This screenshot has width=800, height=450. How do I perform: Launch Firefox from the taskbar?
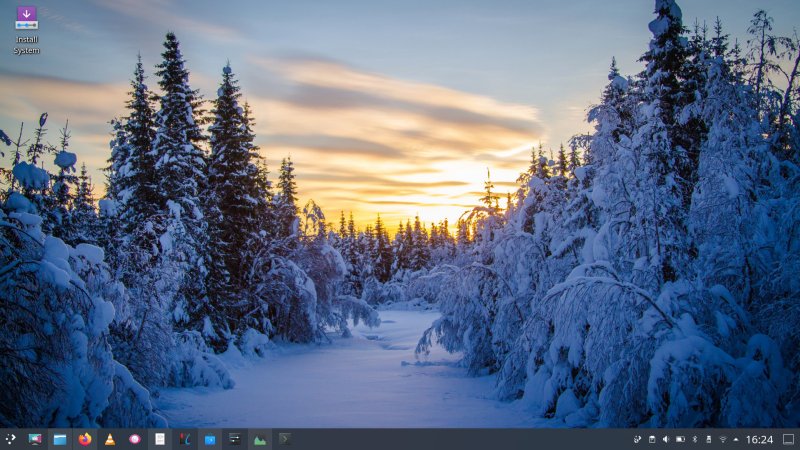85,439
